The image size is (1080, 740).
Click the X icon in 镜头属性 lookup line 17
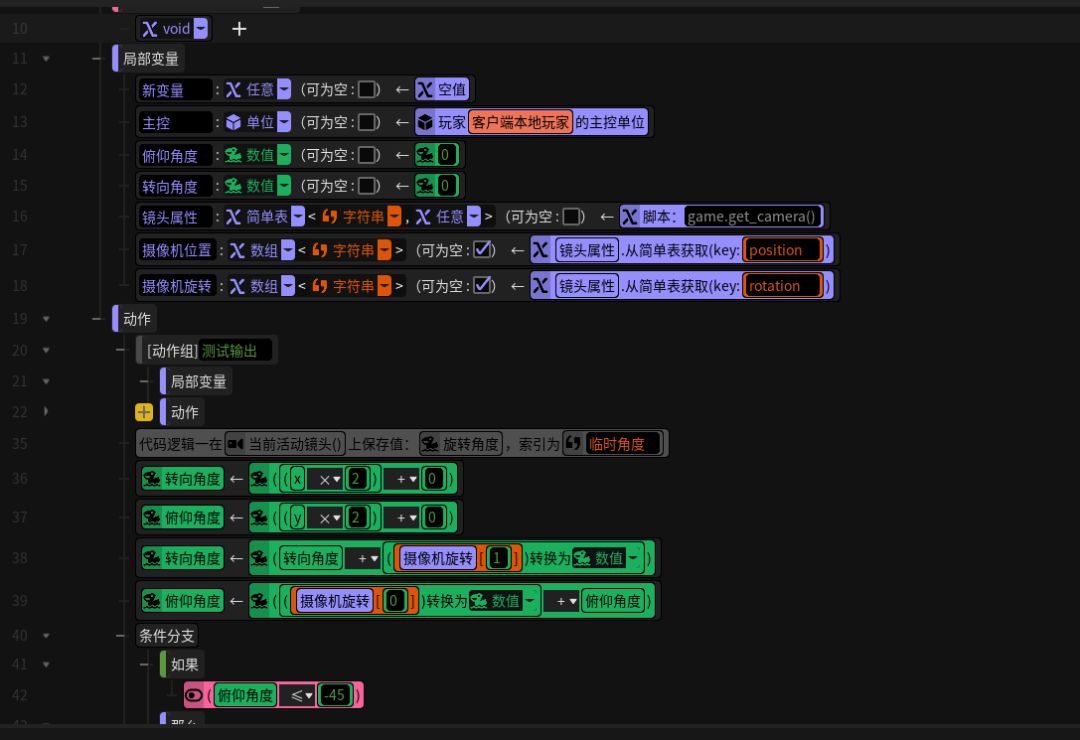541,249
